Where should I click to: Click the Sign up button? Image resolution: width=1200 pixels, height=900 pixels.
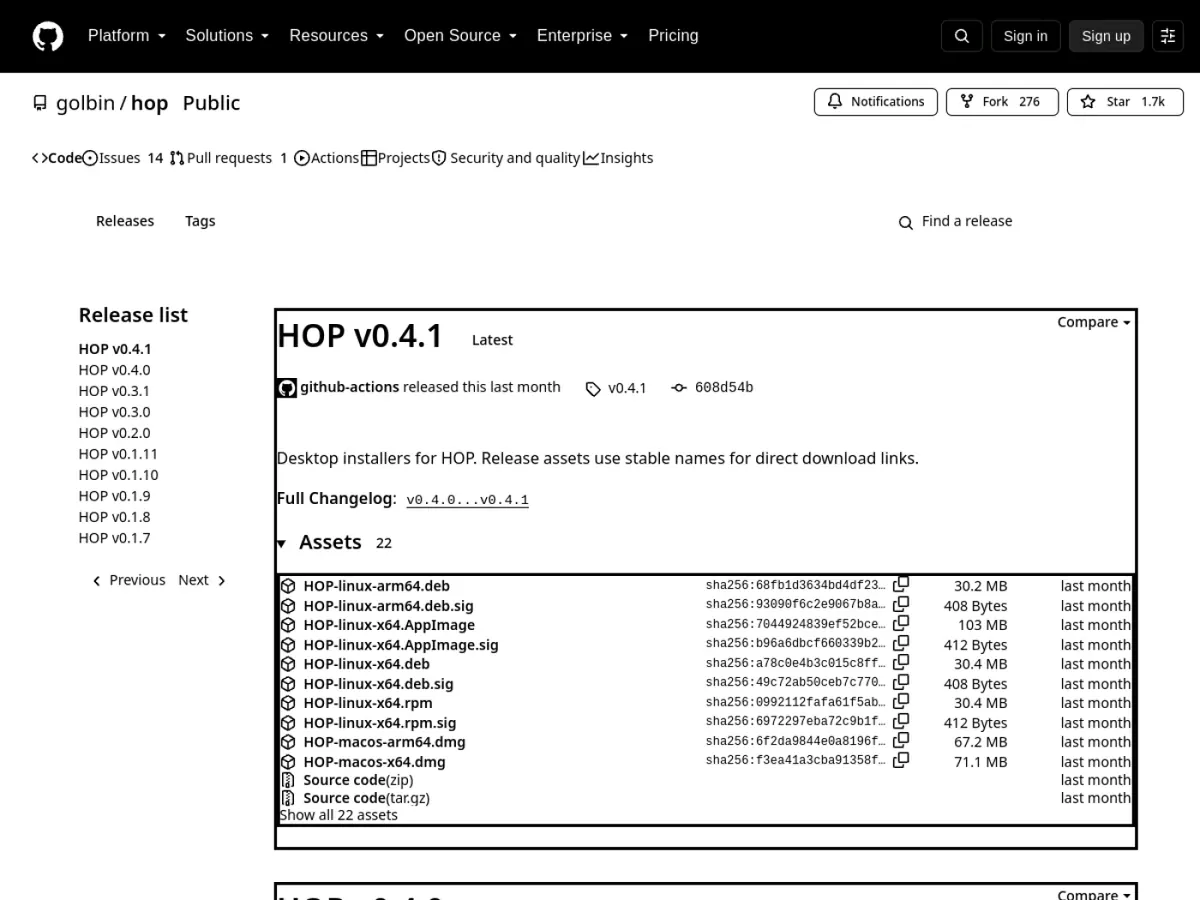click(x=1106, y=36)
